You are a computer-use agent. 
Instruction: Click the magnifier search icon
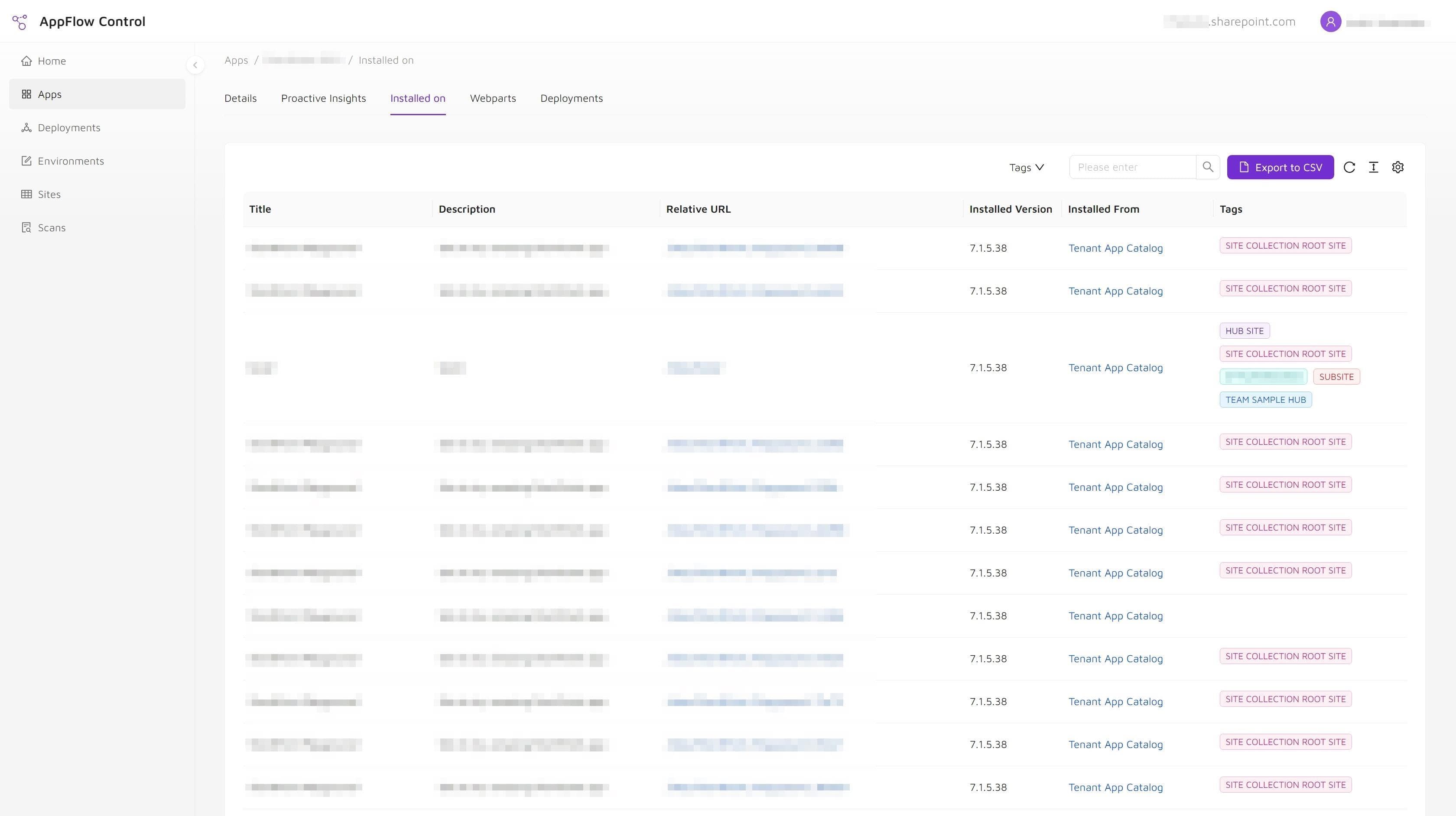pyautogui.click(x=1208, y=167)
